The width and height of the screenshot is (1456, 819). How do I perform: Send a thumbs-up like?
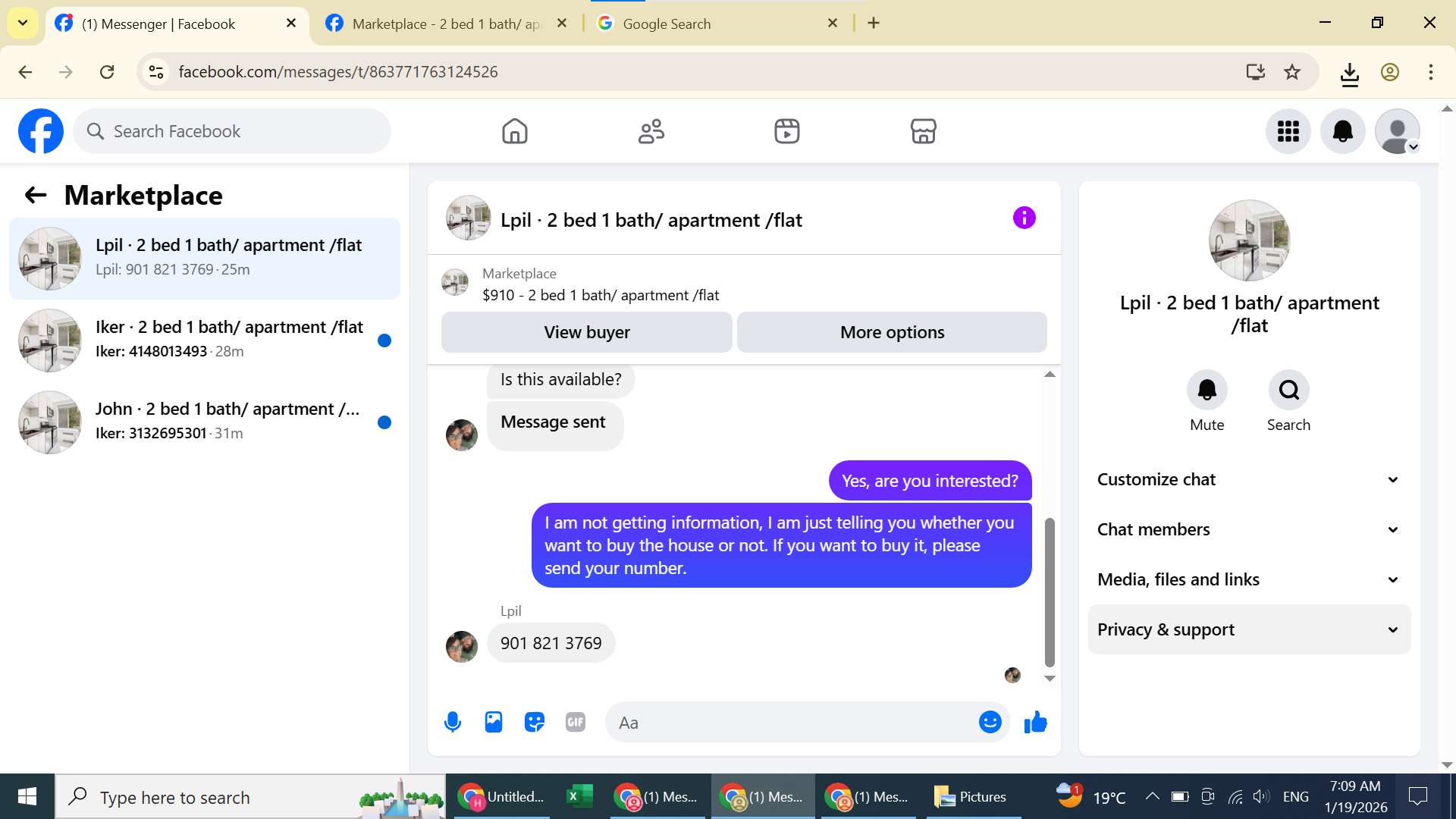[1035, 722]
